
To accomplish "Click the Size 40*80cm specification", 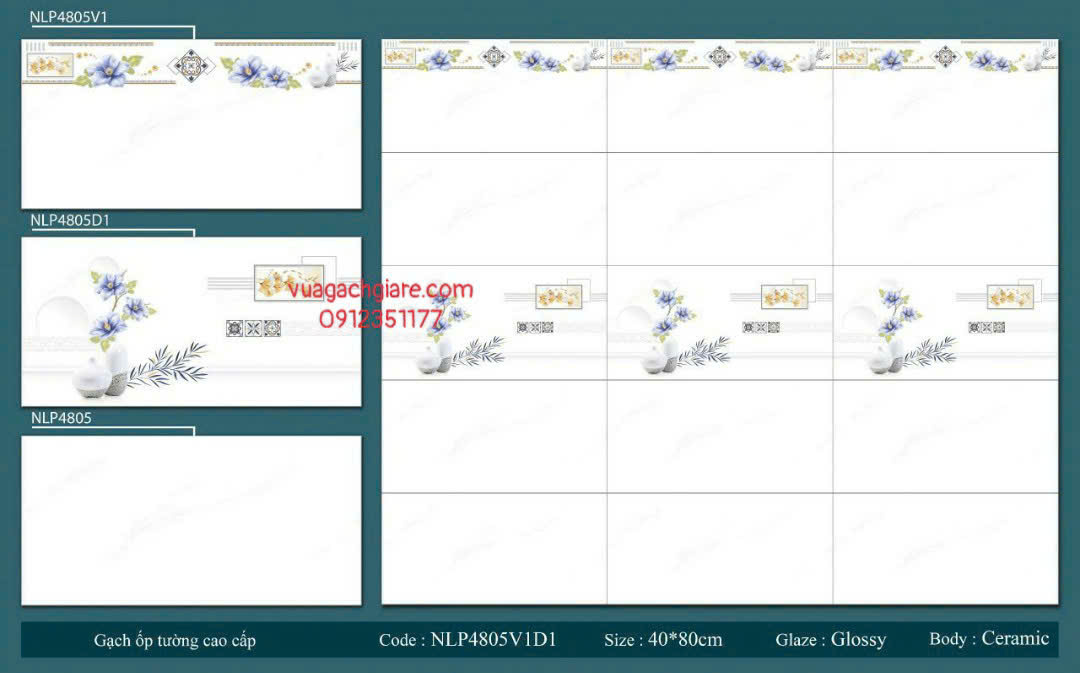I will pos(663,640).
